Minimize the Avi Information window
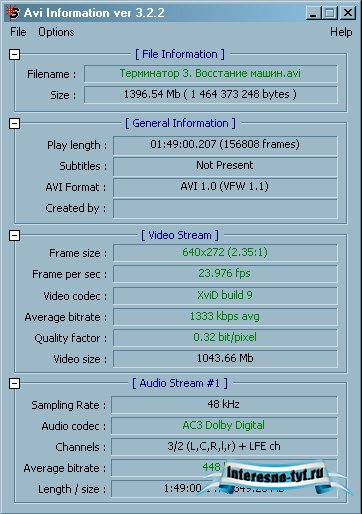This screenshot has height=514, width=362. click(313, 13)
